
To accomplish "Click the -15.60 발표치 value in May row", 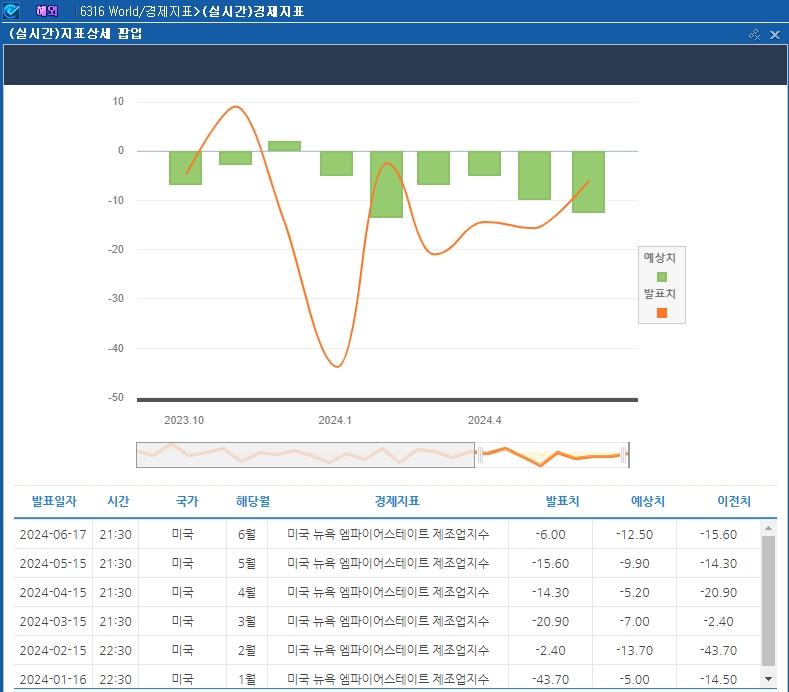I will [550, 564].
